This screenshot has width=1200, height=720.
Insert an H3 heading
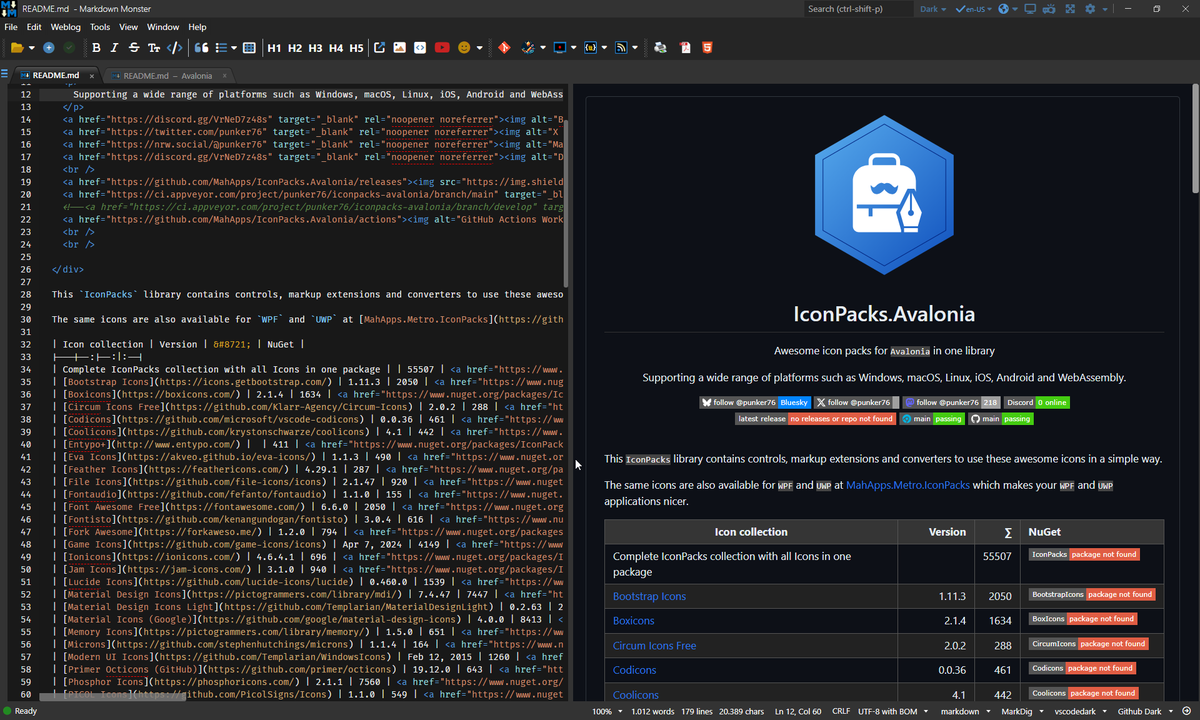(x=315, y=47)
